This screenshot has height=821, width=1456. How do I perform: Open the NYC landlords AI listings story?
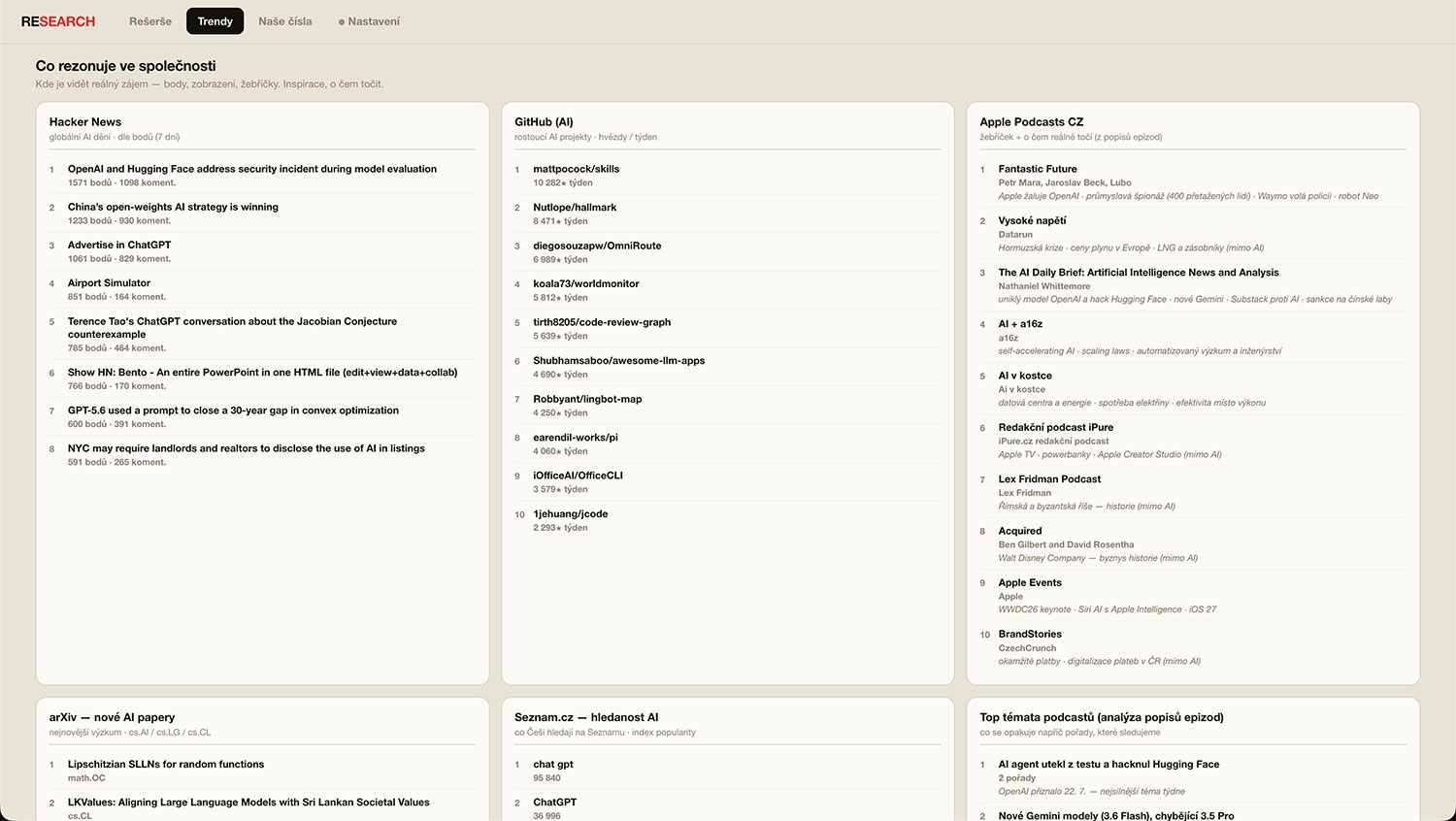click(x=247, y=448)
